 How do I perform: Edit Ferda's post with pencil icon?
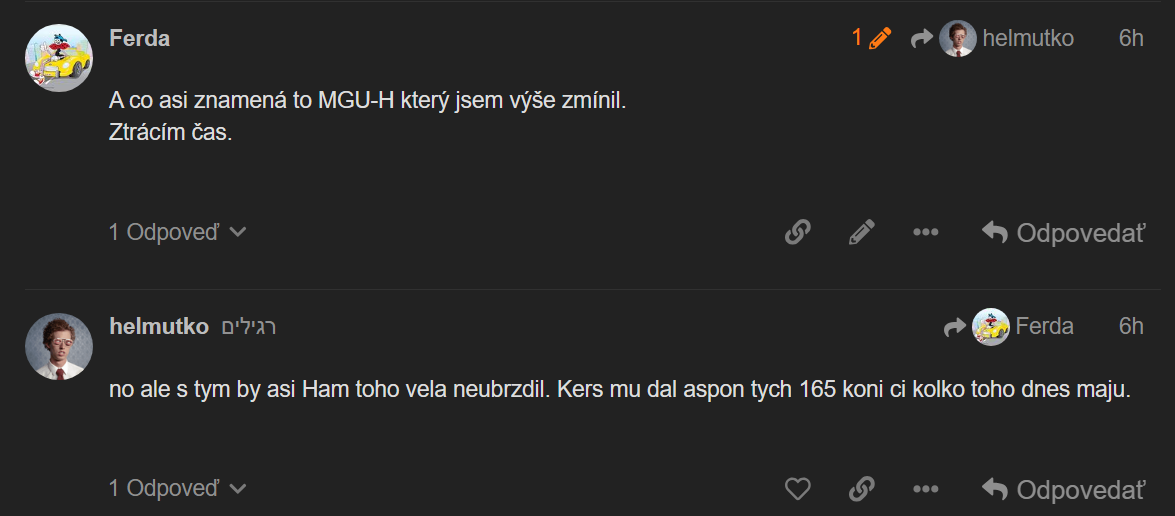click(861, 233)
